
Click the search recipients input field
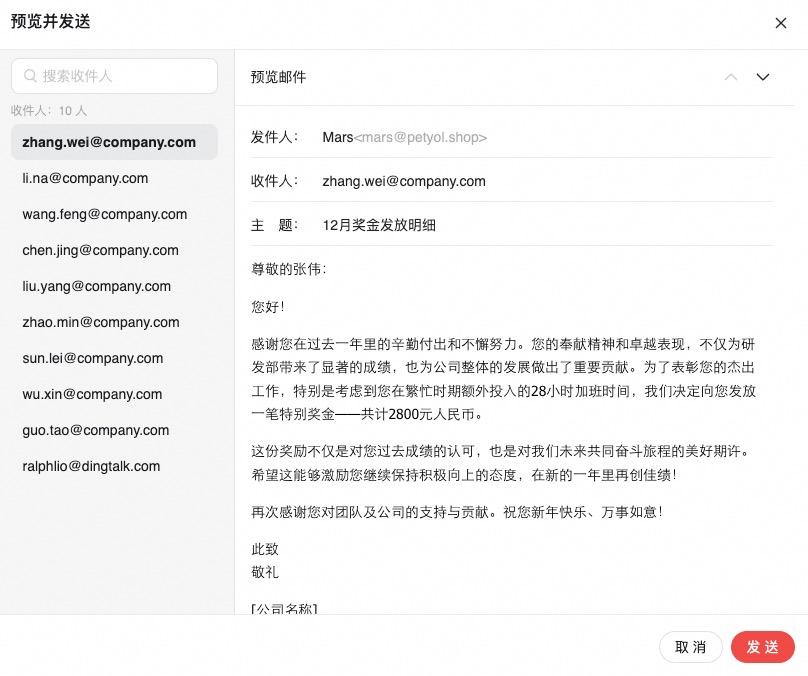pos(125,76)
